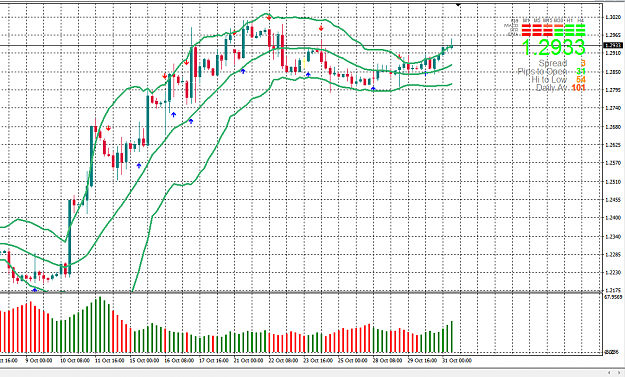
Task: Click the Pips to Open label
Action: (x=542, y=72)
